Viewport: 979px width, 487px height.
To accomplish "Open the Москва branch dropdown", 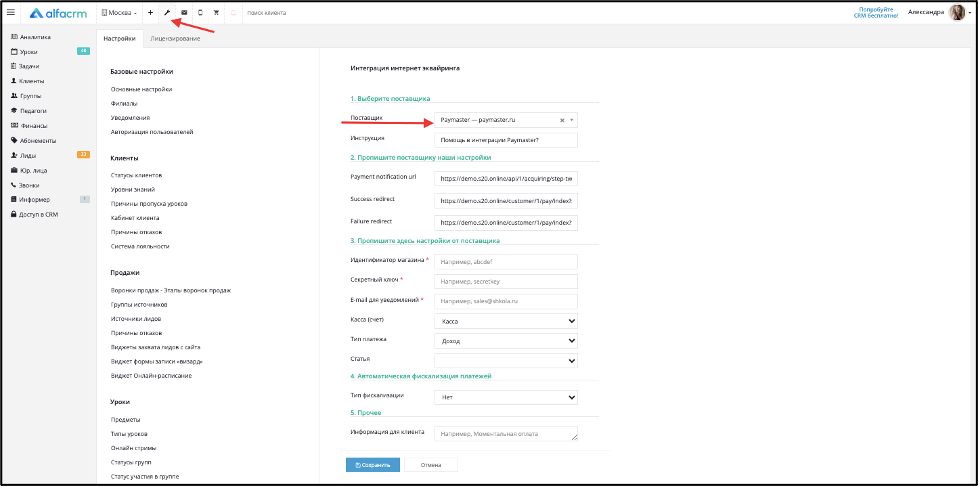I will click(119, 13).
